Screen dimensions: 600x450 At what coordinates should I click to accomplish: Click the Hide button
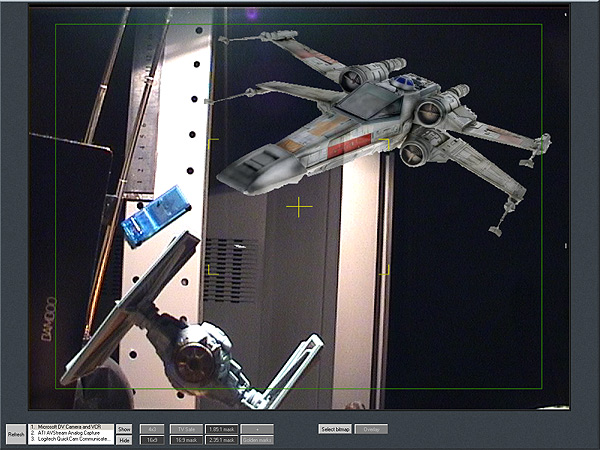click(x=124, y=440)
